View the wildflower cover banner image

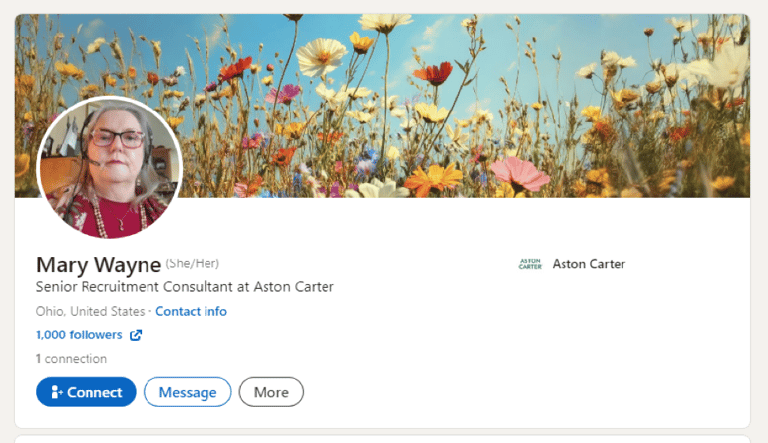coord(382,105)
